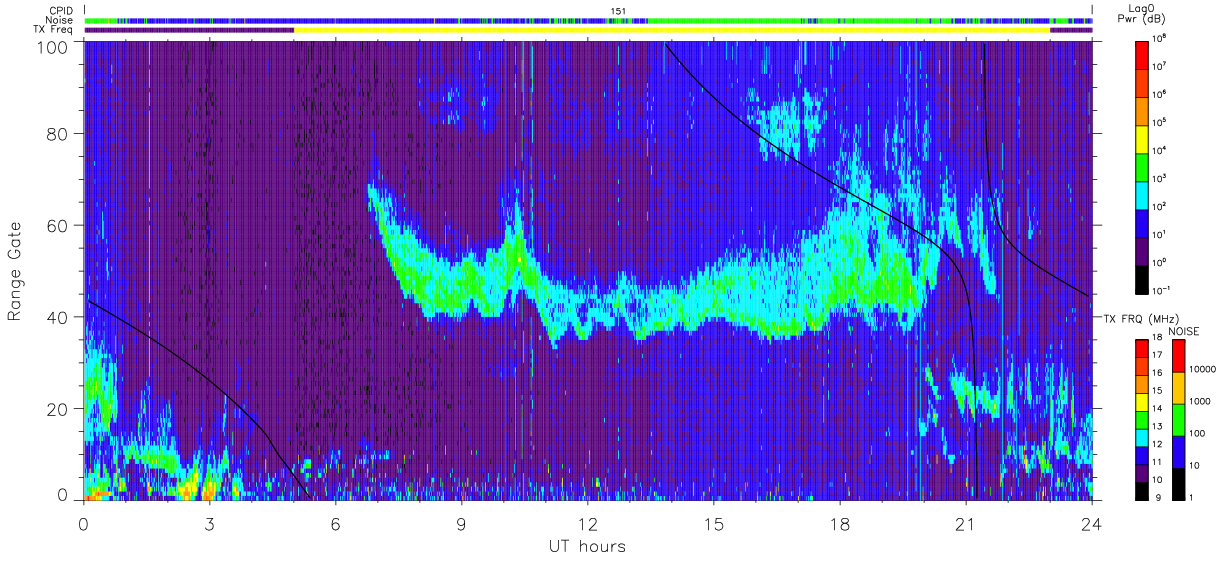Click the x-axis tick label '15'
This screenshot has height=567, width=1228.
(714, 524)
